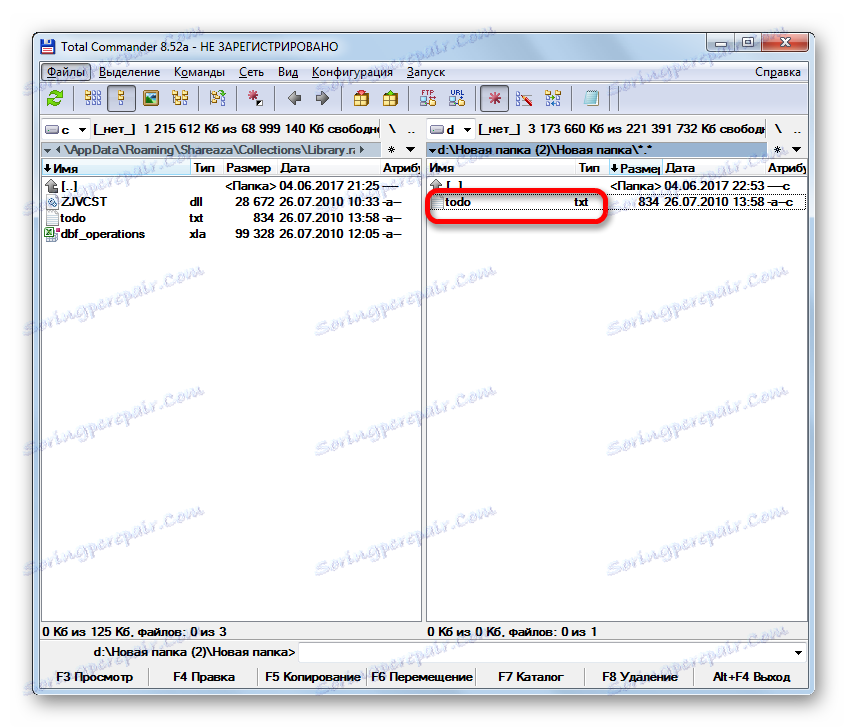Click the left panel Shareaza path bar

click(211, 150)
